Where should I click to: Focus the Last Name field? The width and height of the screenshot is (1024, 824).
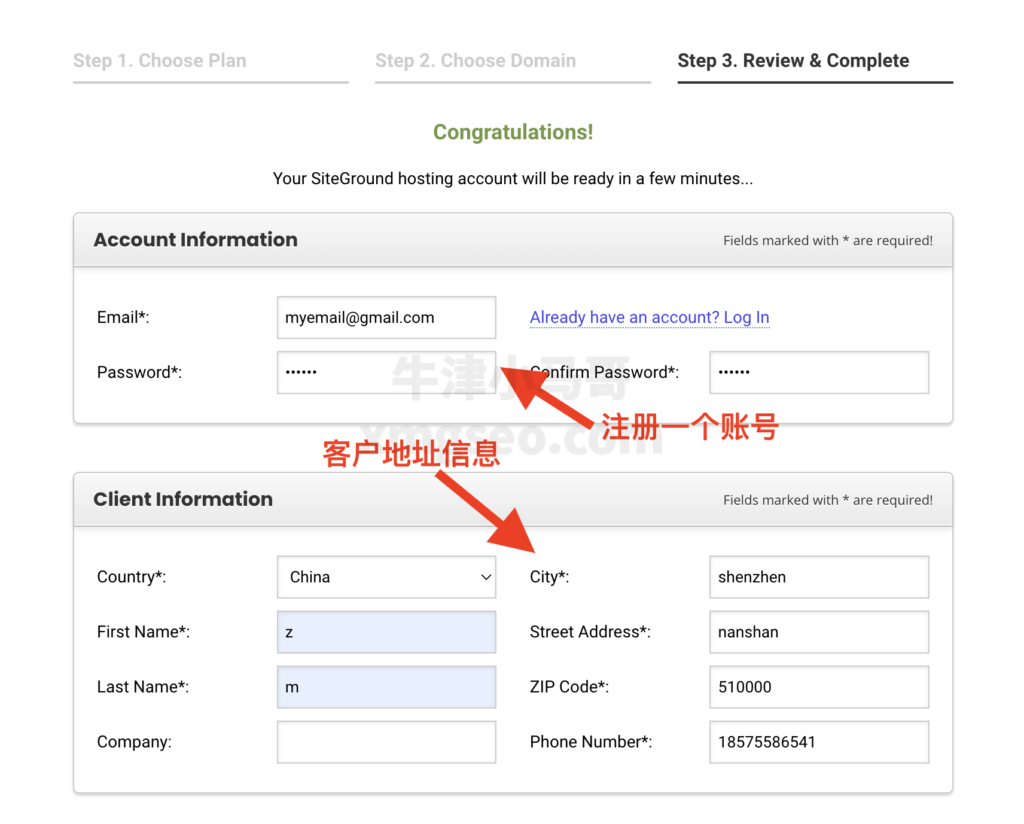(386, 687)
